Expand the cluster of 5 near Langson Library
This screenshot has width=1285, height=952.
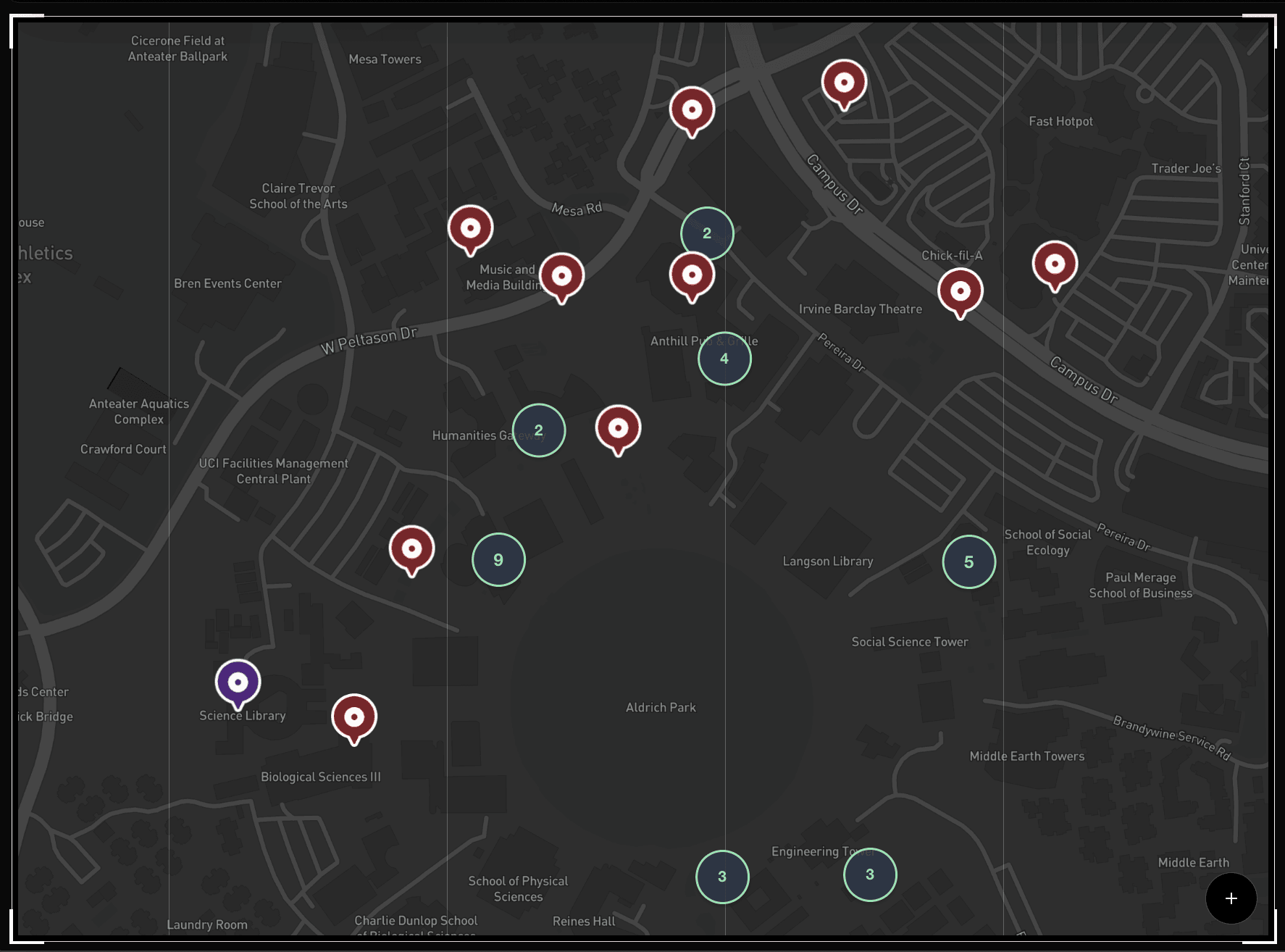tap(968, 561)
